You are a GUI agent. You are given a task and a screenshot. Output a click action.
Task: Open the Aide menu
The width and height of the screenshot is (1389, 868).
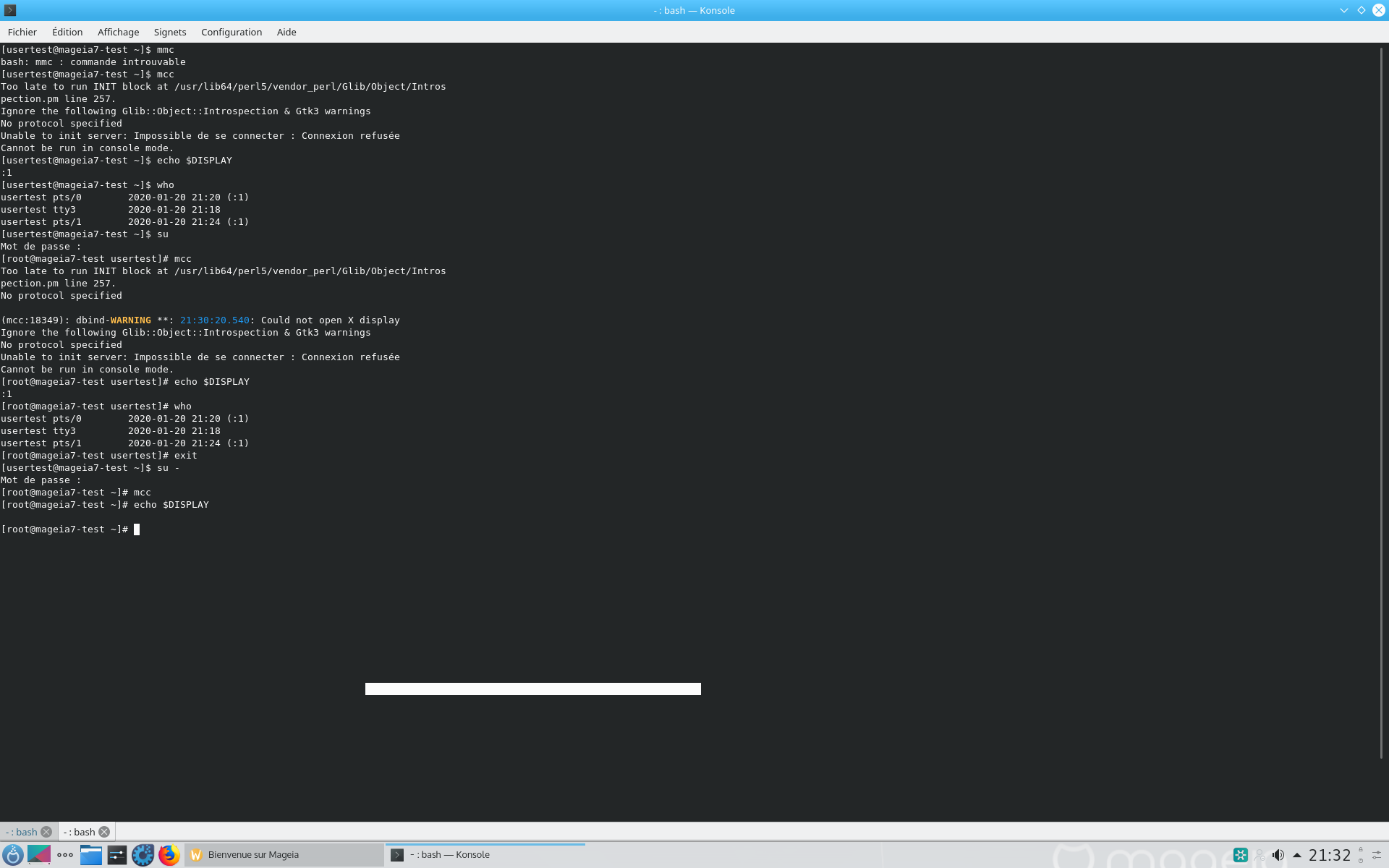tap(286, 32)
